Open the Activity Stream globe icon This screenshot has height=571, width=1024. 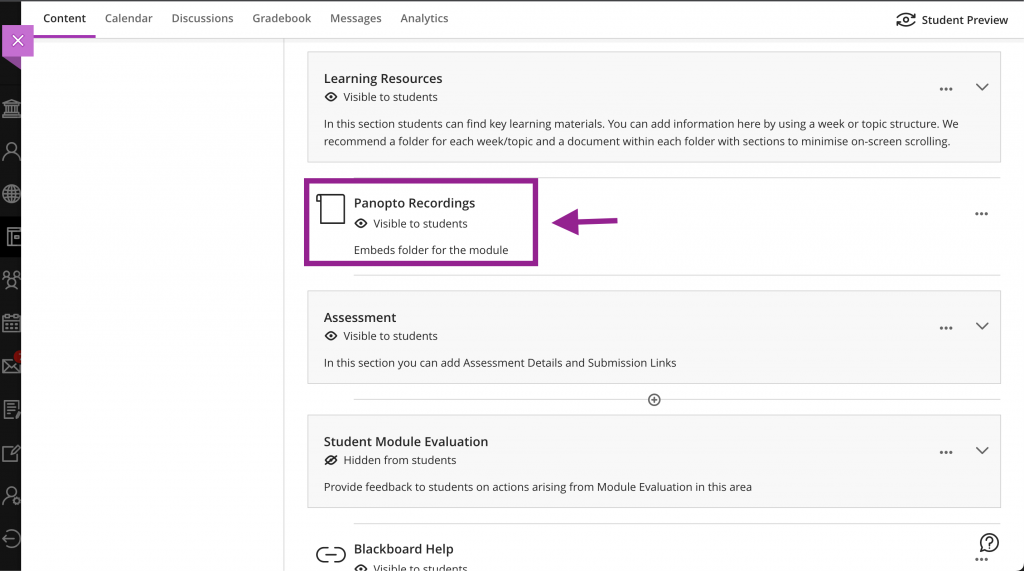[x=11, y=194]
